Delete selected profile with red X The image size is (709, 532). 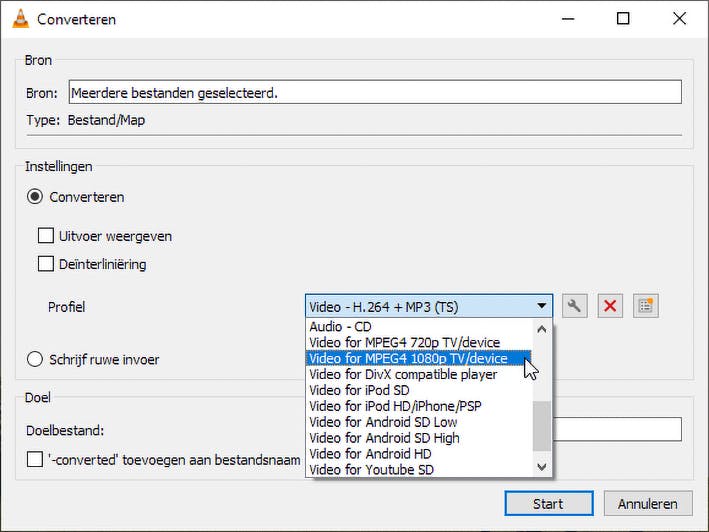(610, 306)
